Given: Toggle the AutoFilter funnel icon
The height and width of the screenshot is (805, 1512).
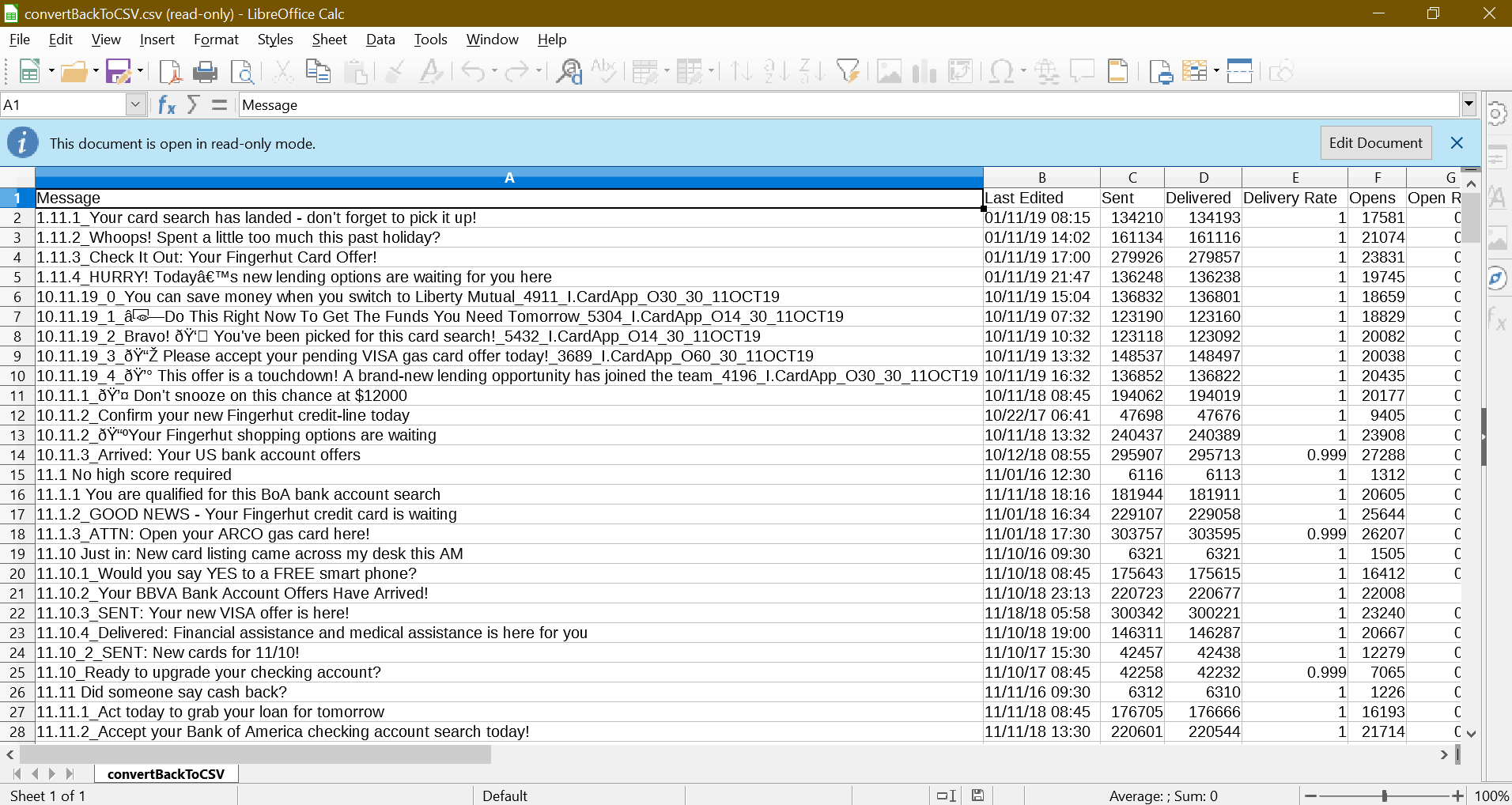Looking at the screenshot, I should pos(848,72).
